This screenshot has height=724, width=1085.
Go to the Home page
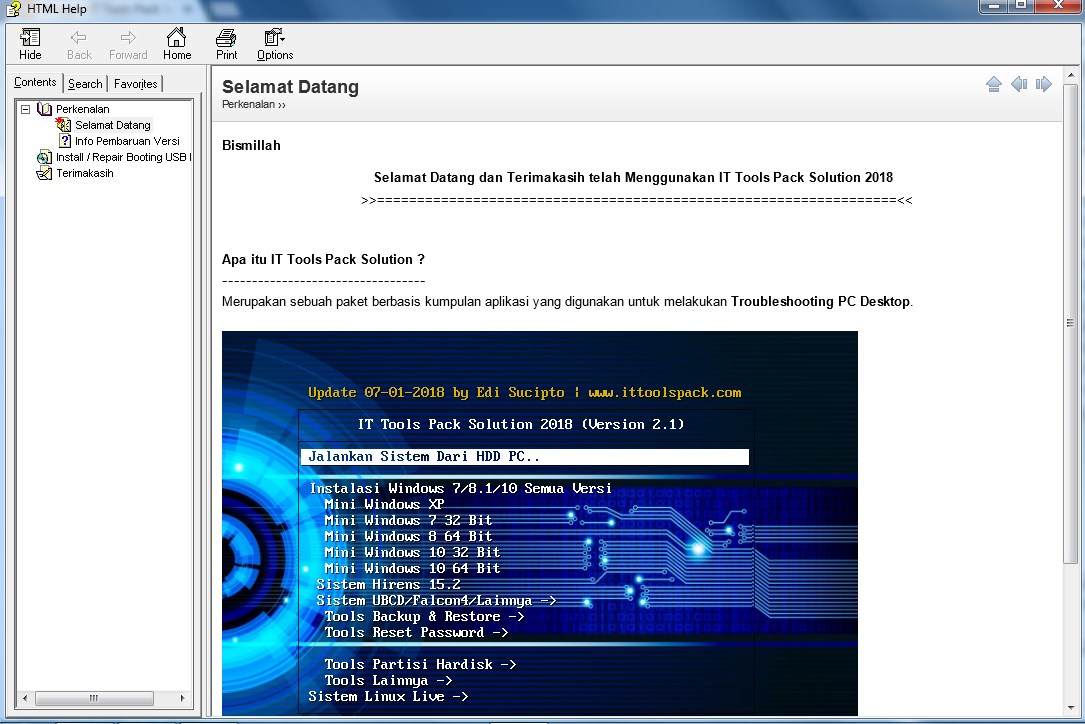pyautogui.click(x=177, y=44)
